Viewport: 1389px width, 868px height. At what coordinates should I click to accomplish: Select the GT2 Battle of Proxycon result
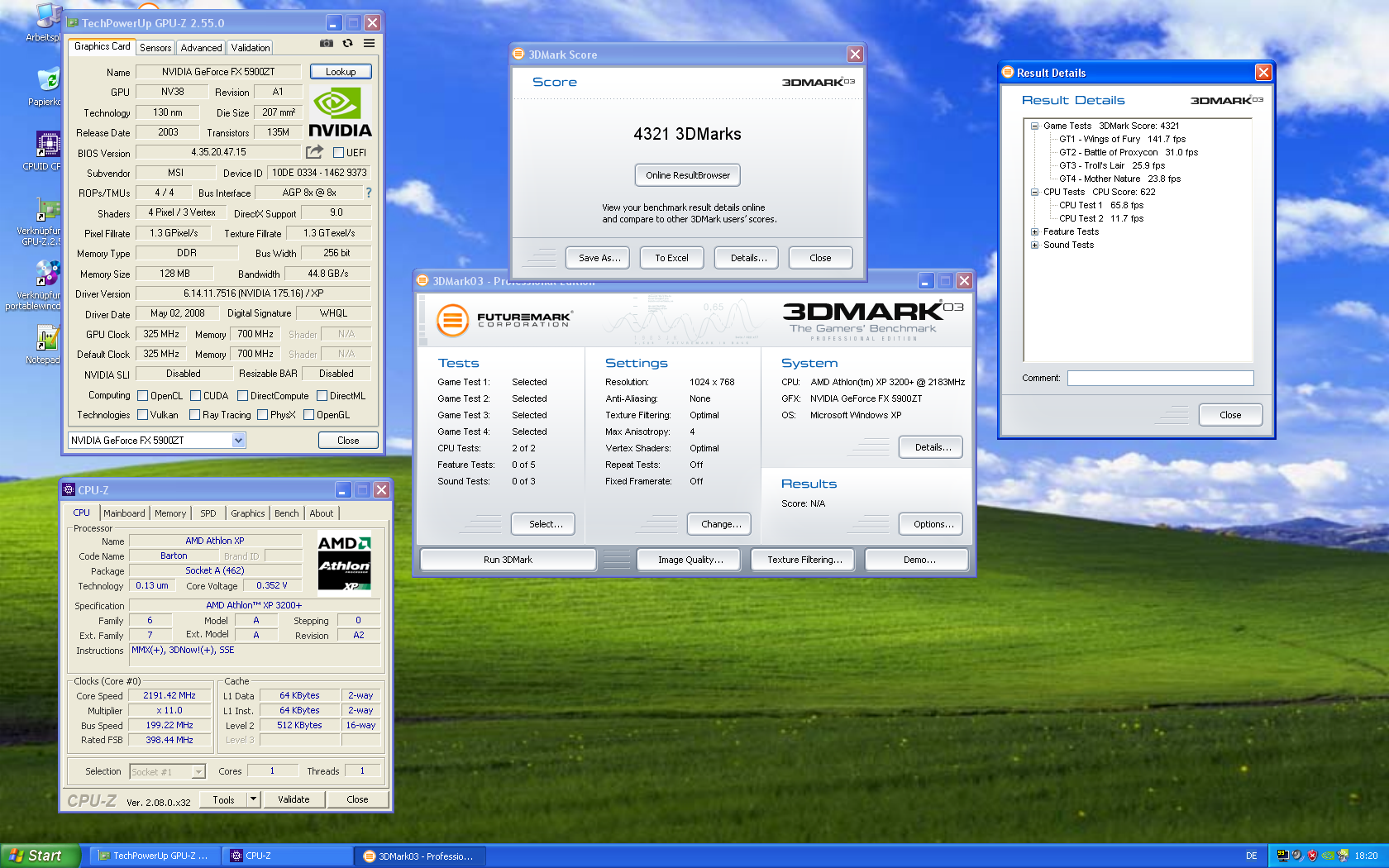[1129, 152]
